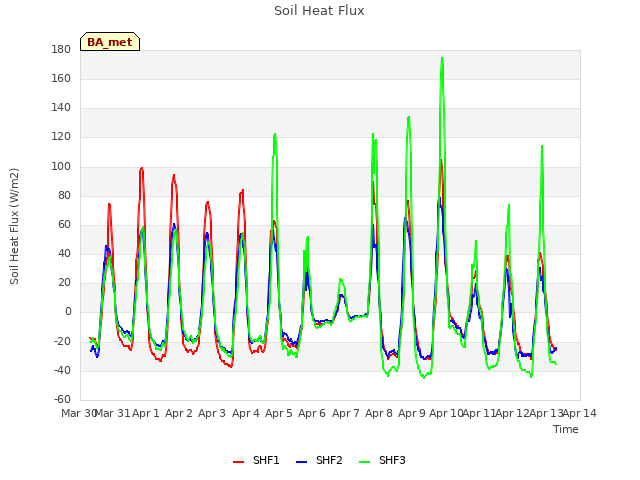Click the Time axis title
Image resolution: width=640 pixels, height=480 pixels.
click(566, 429)
